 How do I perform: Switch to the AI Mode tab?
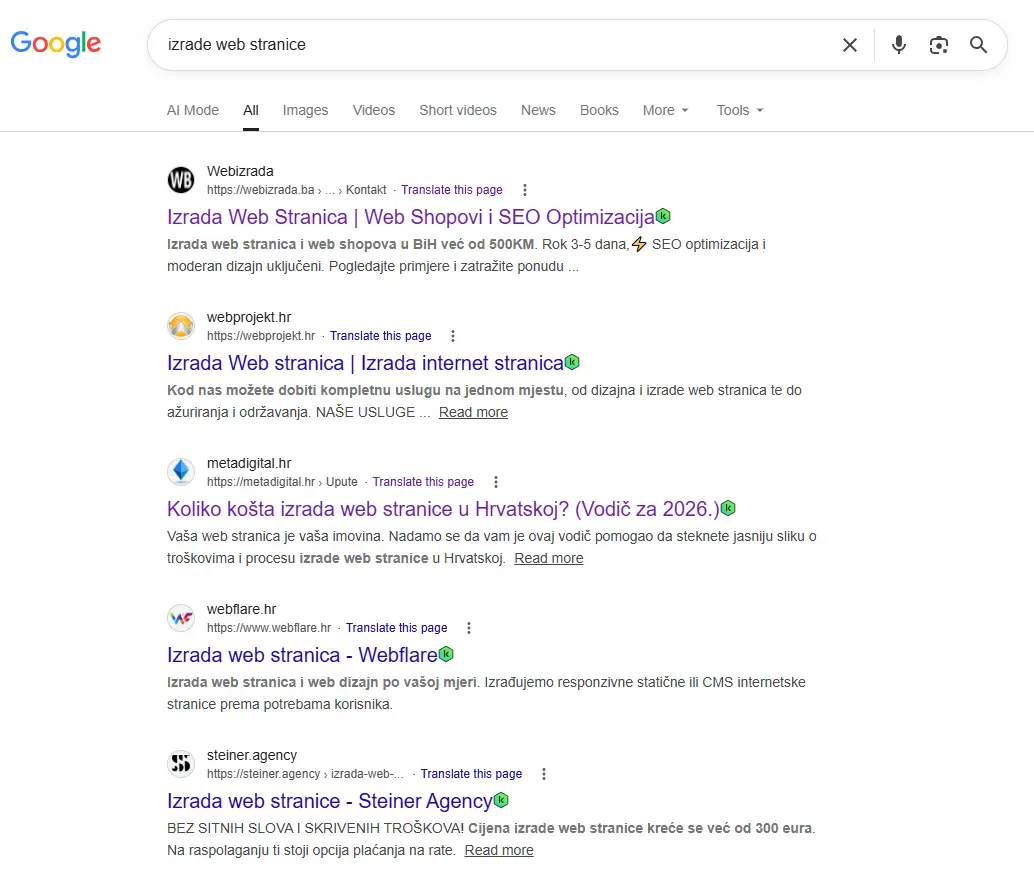pos(193,110)
